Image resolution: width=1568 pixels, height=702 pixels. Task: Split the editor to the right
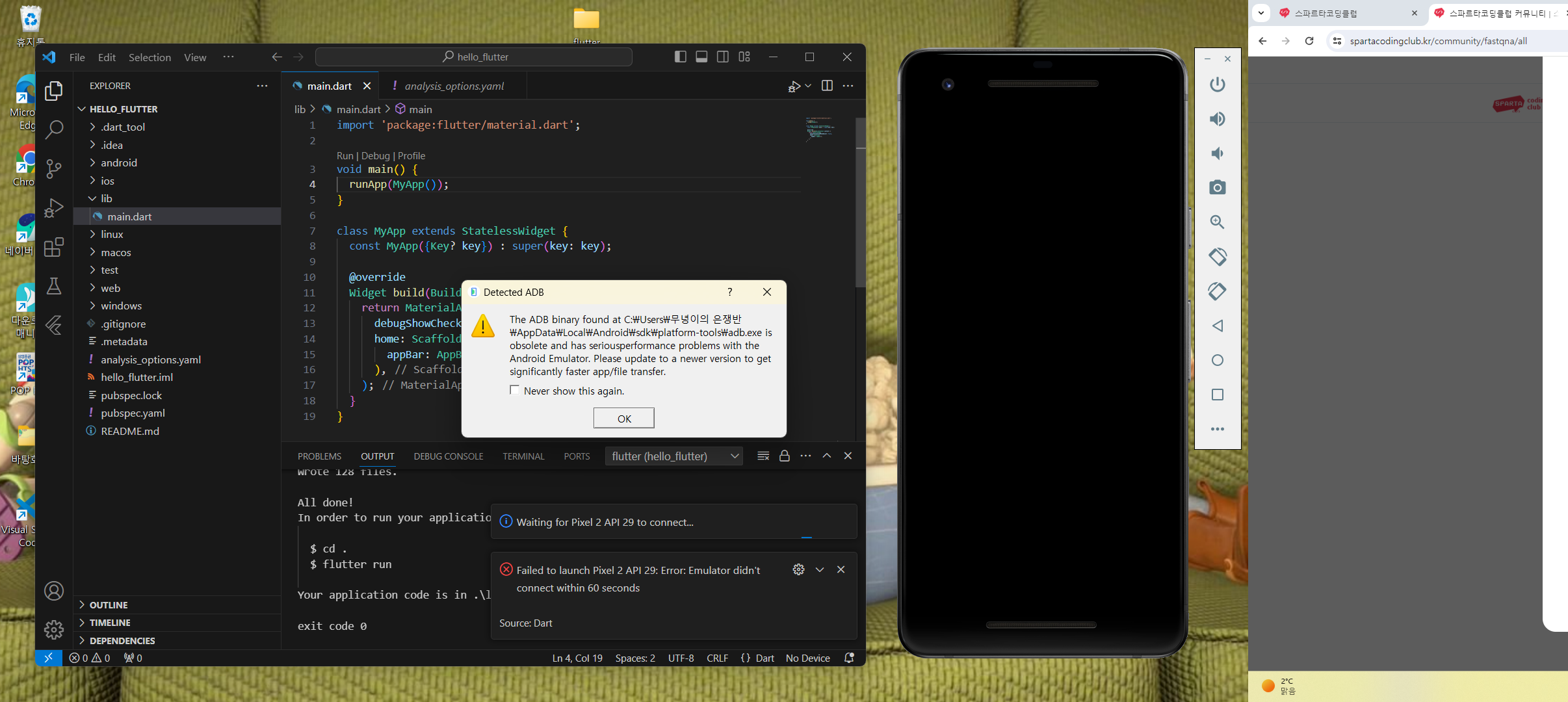[x=827, y=86]
